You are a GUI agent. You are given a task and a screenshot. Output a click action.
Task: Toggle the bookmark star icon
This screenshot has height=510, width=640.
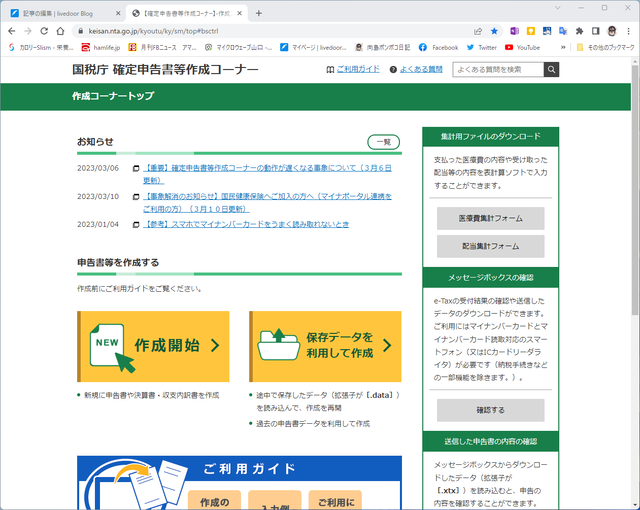point(494,31)
